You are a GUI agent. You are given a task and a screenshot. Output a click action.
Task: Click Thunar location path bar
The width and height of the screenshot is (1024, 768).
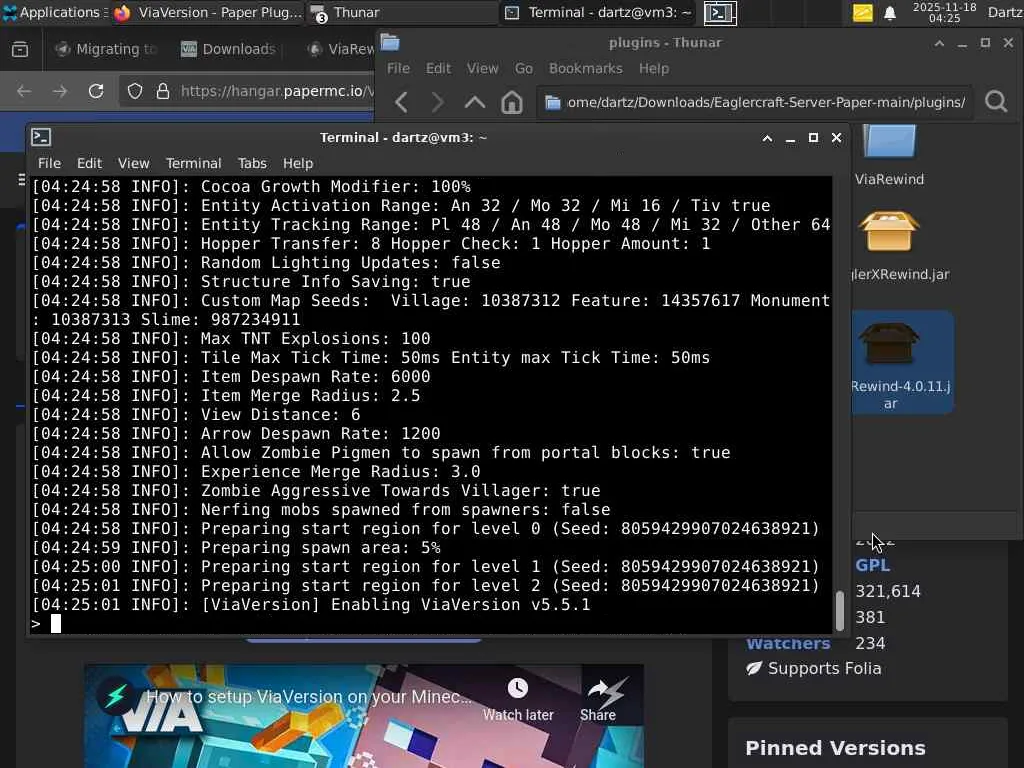click(755, 103)
